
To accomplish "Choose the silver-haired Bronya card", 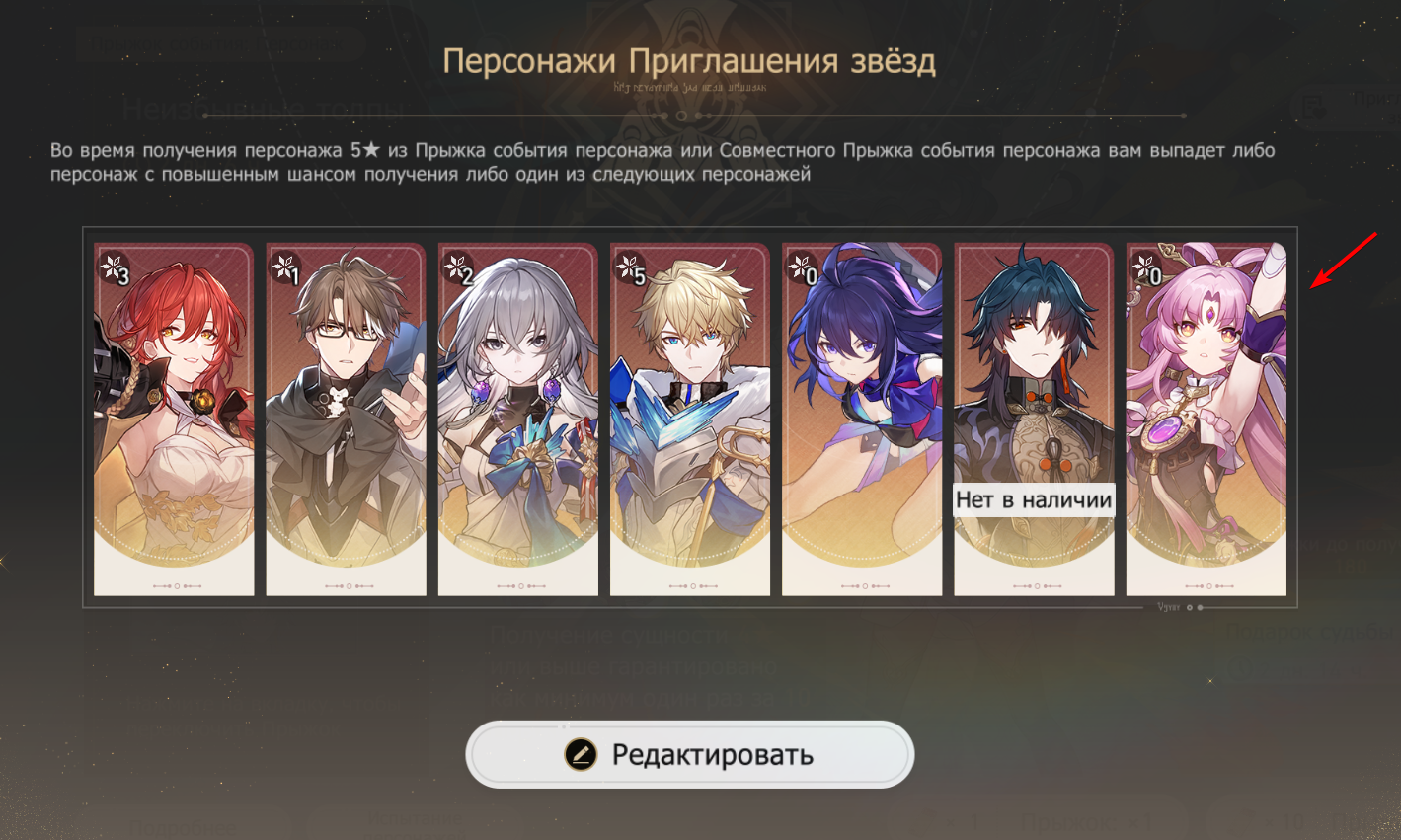I will point(518,420).
